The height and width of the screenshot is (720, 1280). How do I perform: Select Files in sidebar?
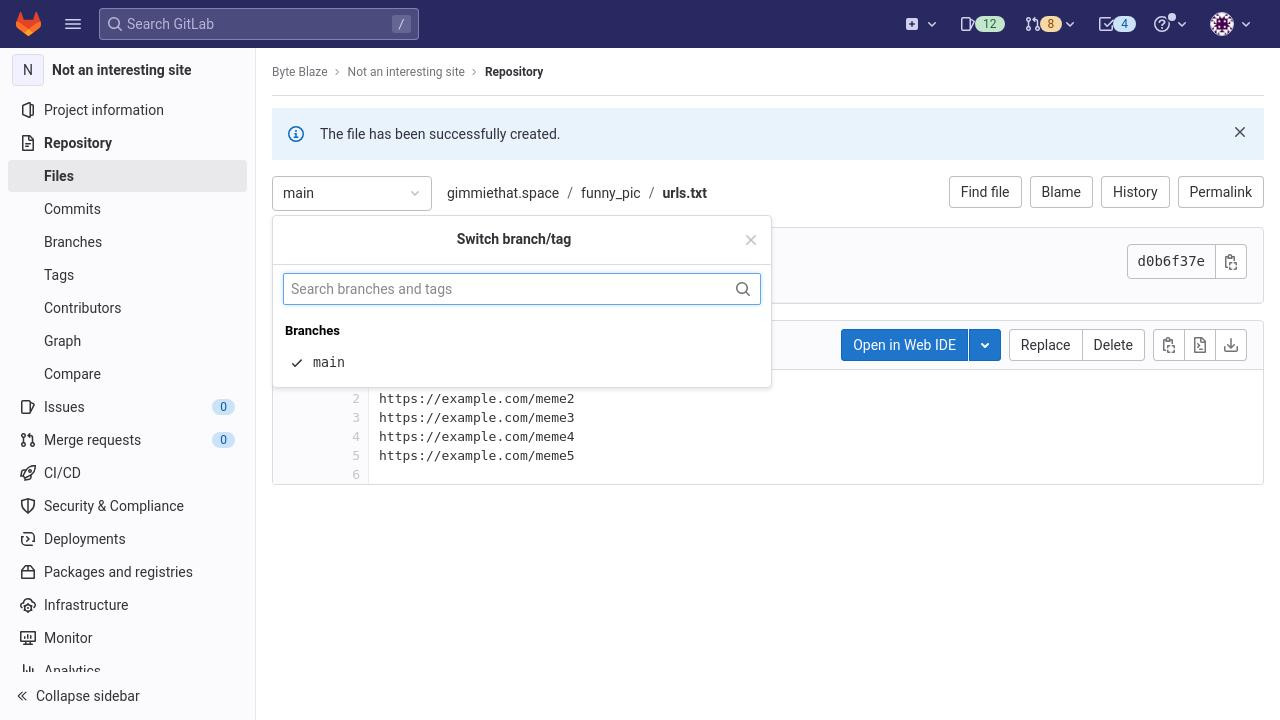[127, 176]
